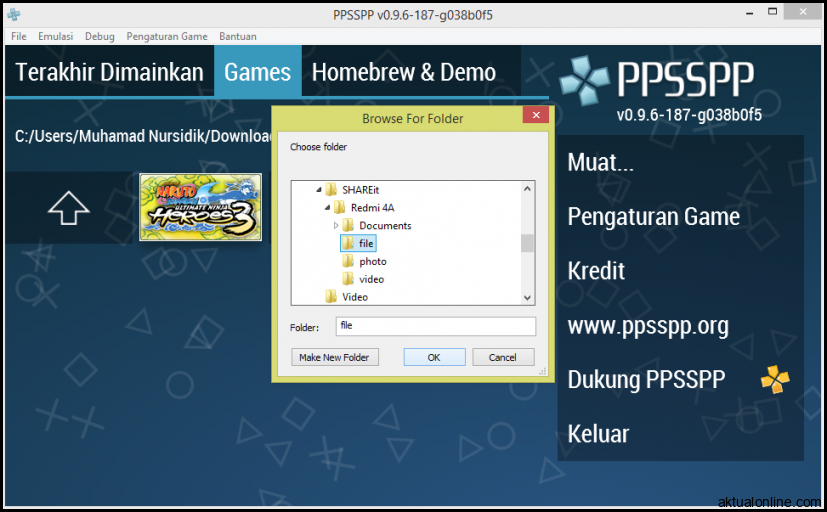Switch to the Homebrew & Demo tab
The width and height of the screenshot is (827, 512).
(403, 72)
